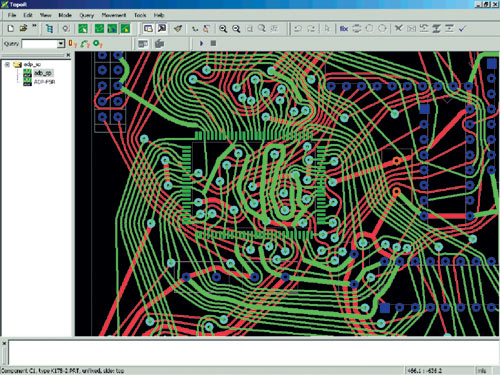Click the Open folder toolbar icon

[23, 28]
